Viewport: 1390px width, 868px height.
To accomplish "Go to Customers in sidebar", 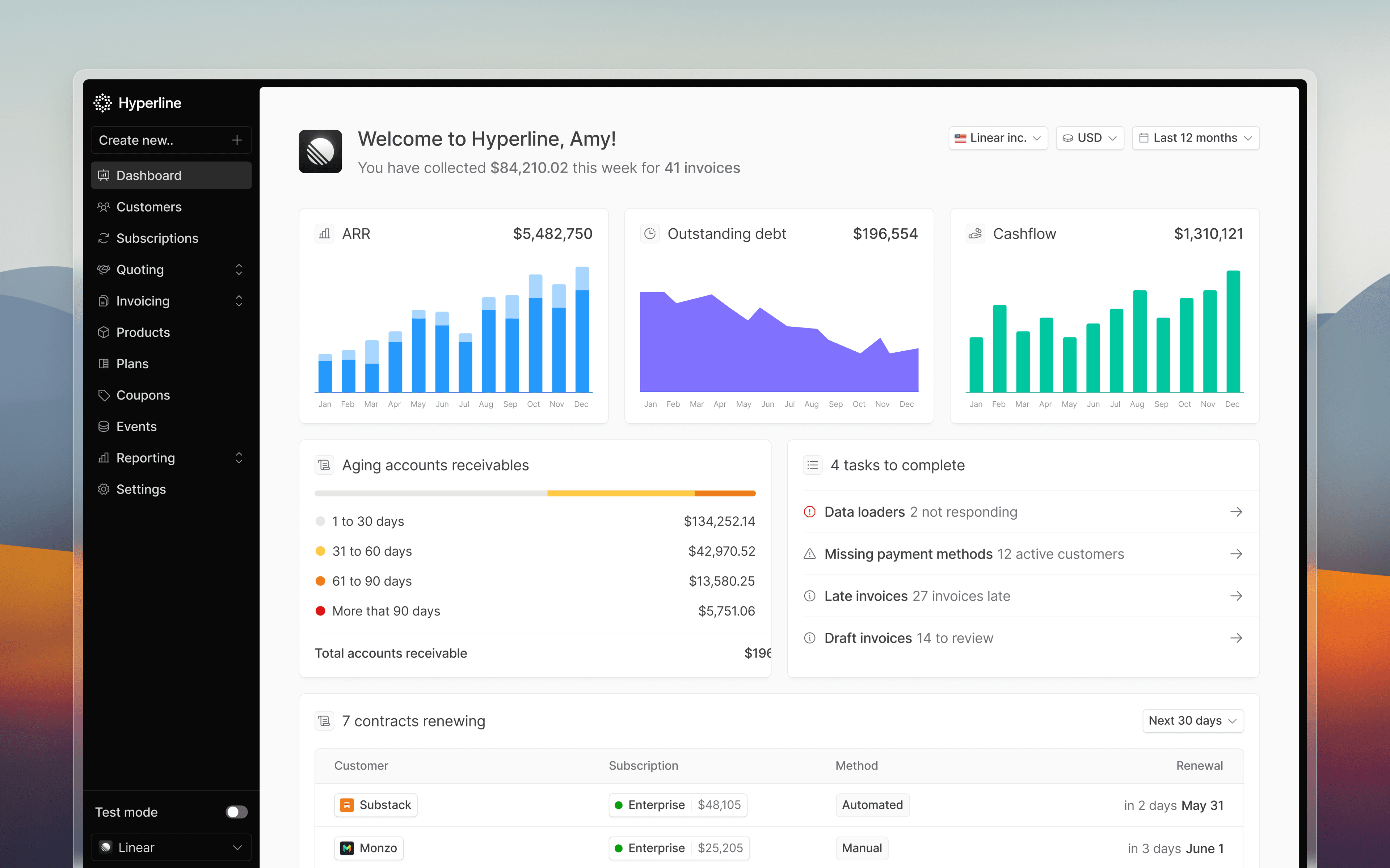I will (x=149, y=207).
